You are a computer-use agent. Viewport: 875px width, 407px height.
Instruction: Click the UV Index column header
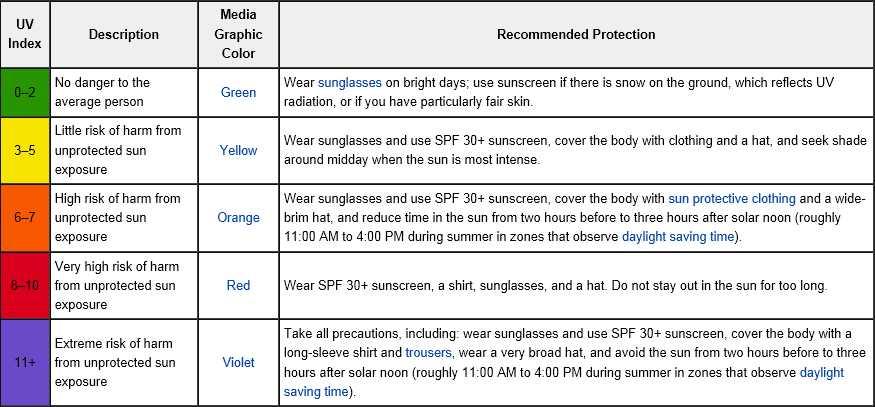point(25,34)
